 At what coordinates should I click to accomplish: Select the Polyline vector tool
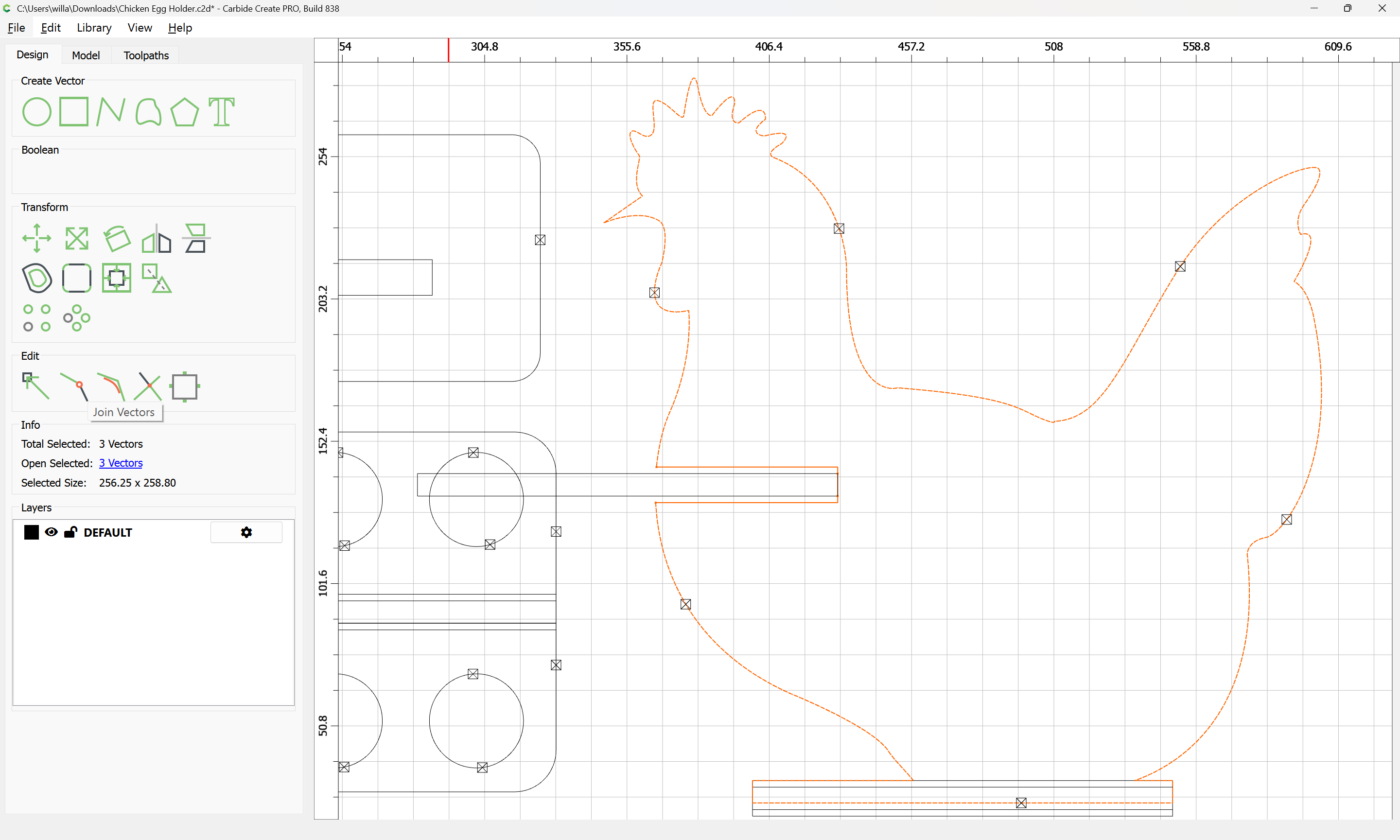click(110, 111)
